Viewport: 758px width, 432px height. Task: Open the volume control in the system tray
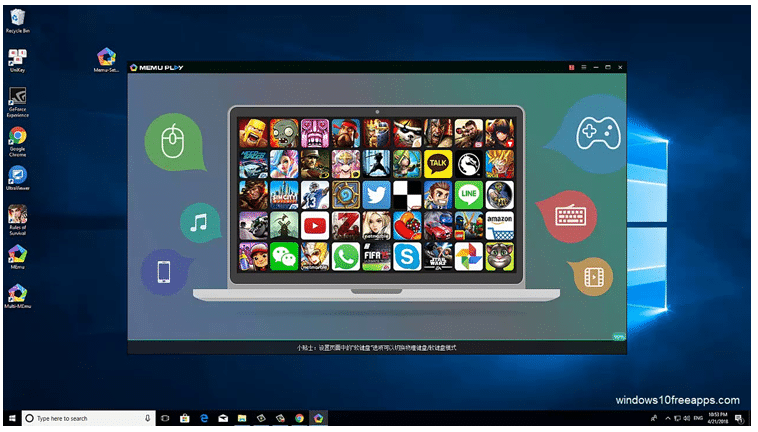(686, 418)
